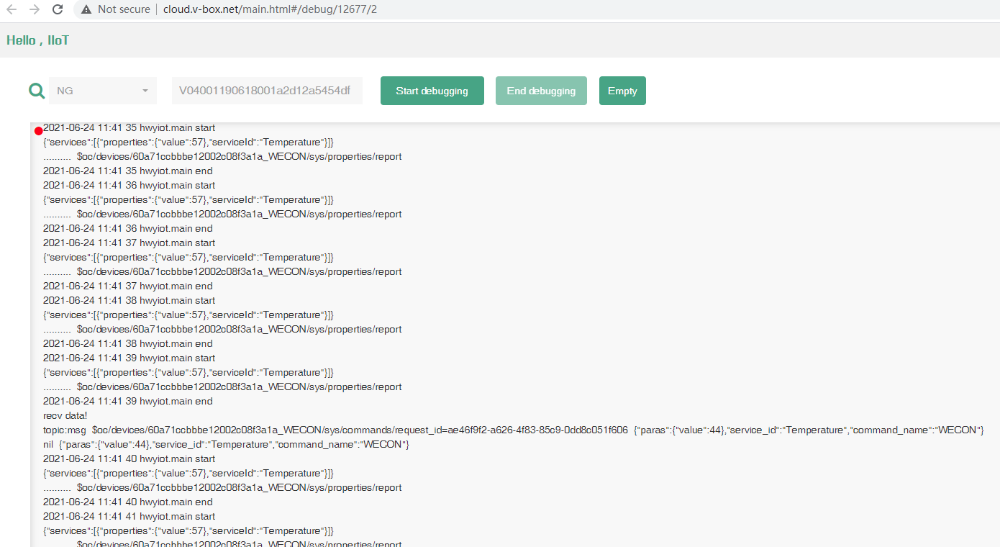1000x547 pixels.
Task: Click the 11:41 41 hwyiot.main start line
Action: 129,516
